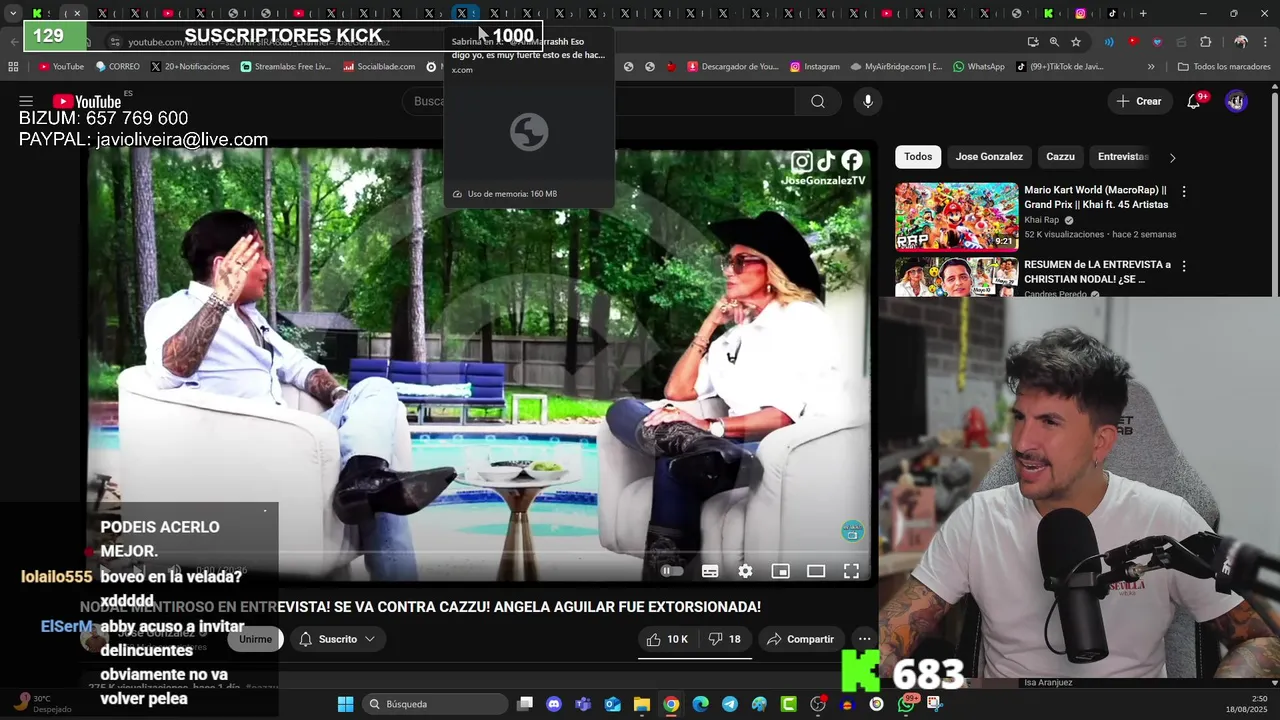Open Task View on the taskbar

[525, 704]
